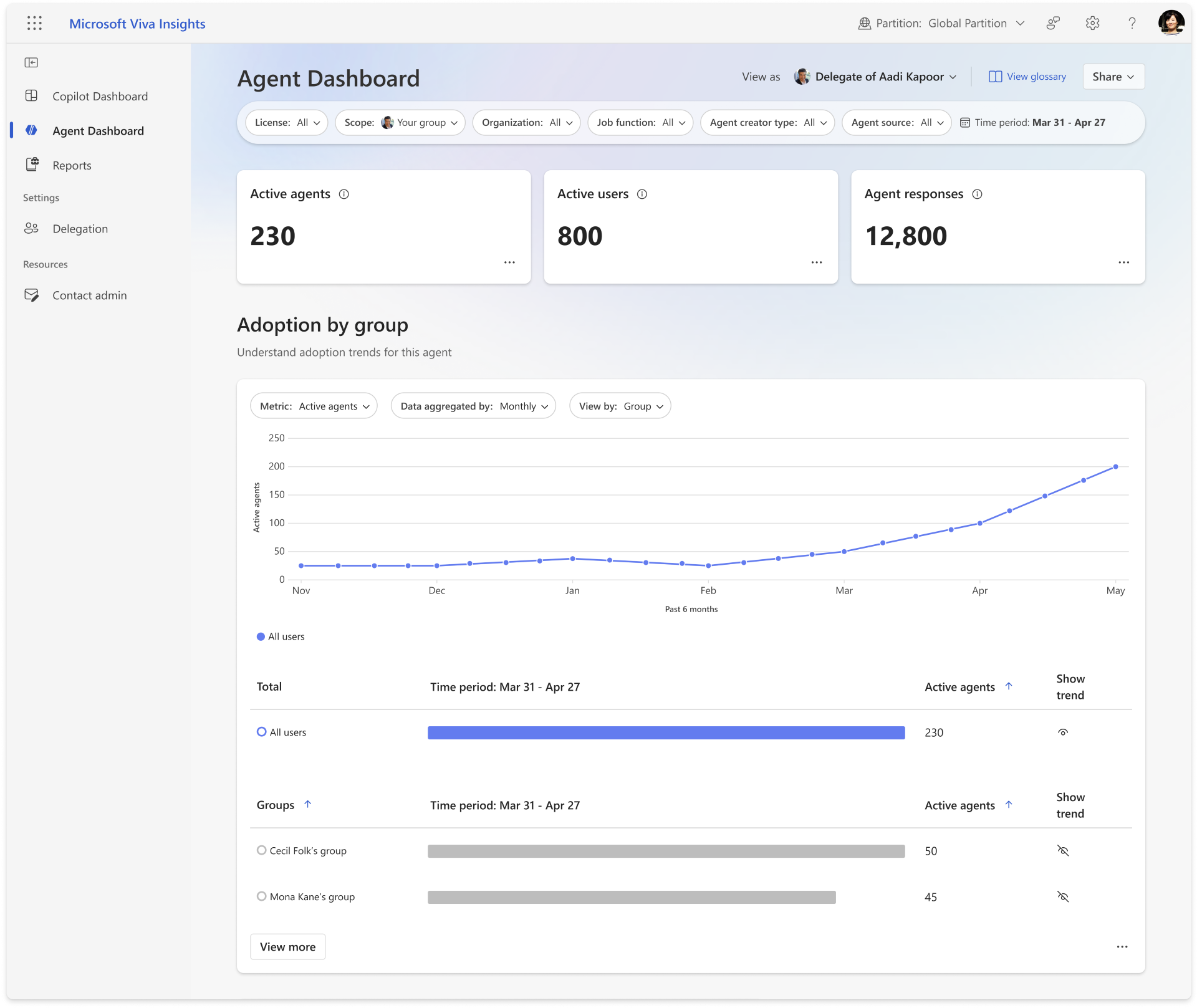Select the Delegation icon in the sidebar
1197x1008 pixels.
click(32, 228)
